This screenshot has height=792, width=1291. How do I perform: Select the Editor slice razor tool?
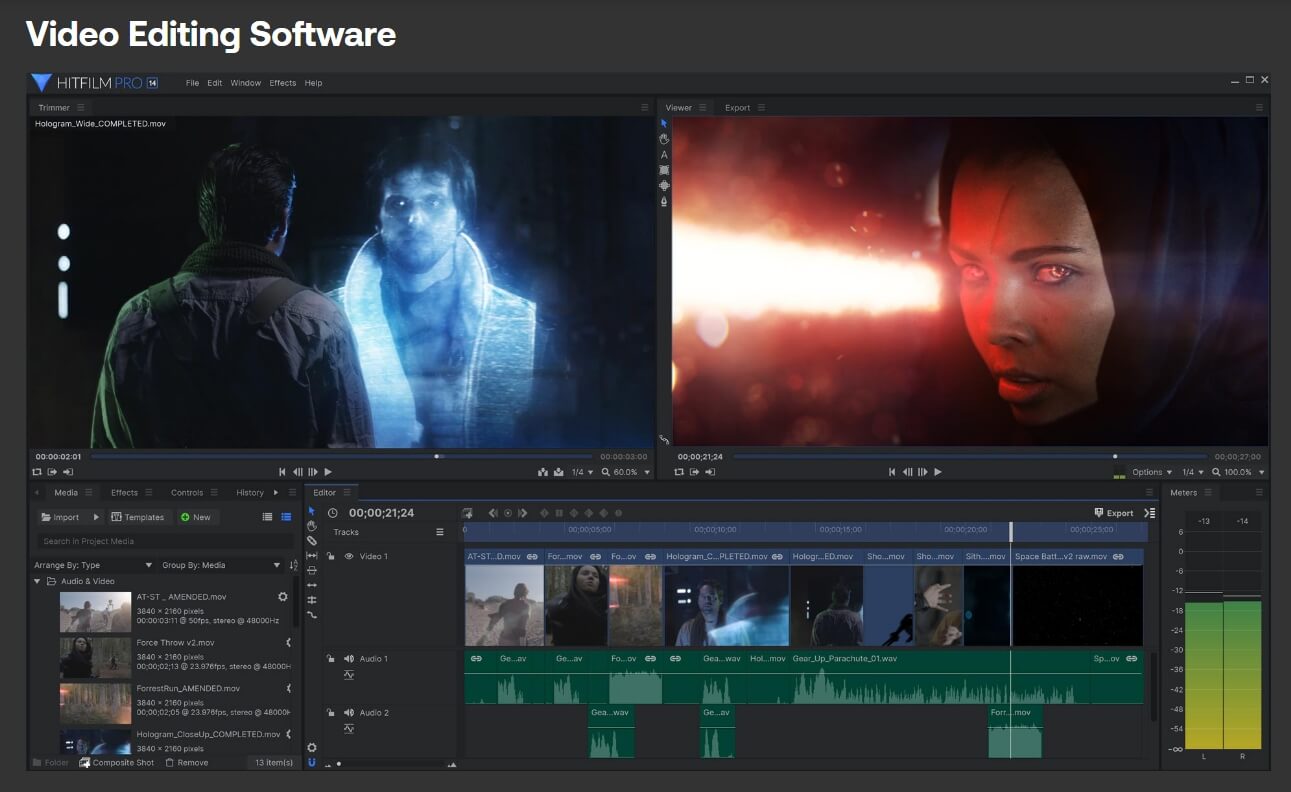[x=312, y=540]
